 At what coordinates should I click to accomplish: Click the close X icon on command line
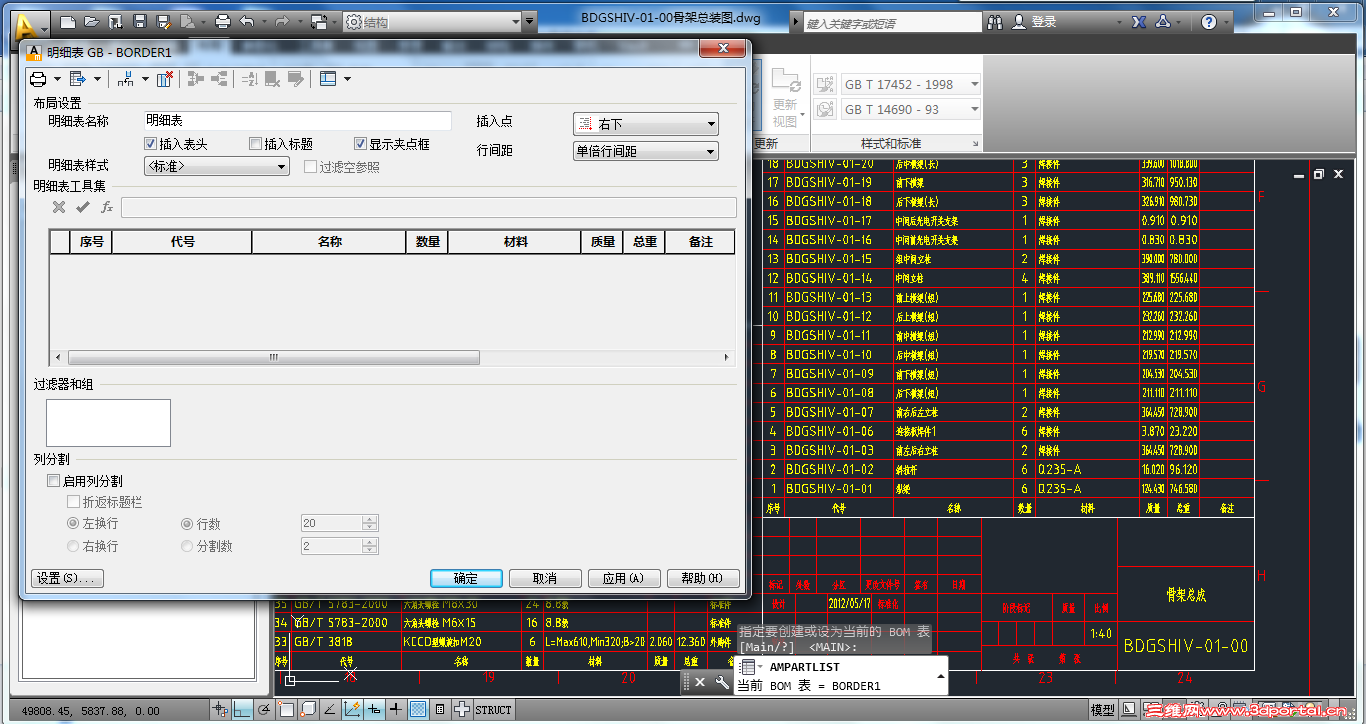click(700, 682)
